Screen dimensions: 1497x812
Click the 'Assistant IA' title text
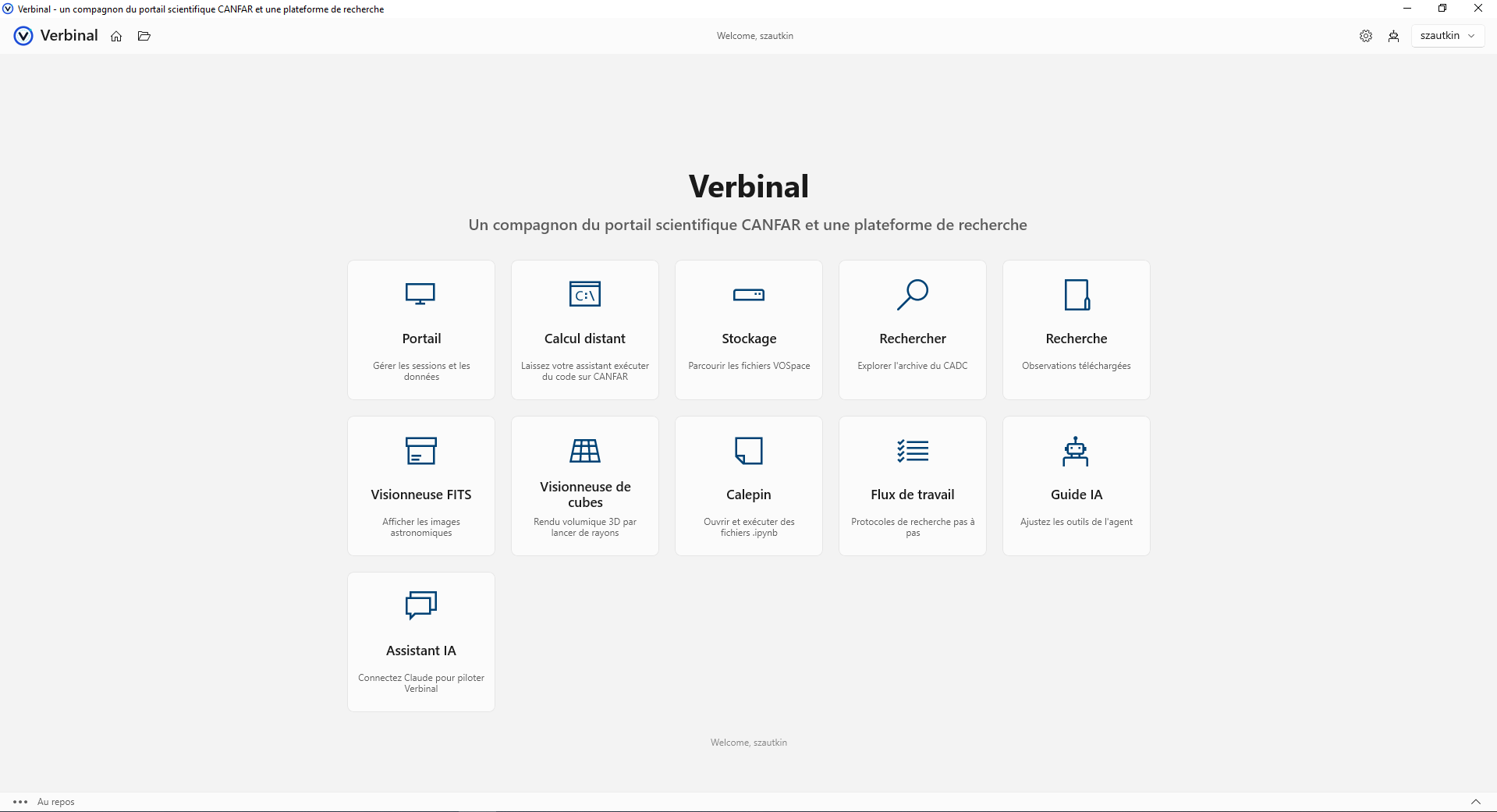[x=421, y=651]
